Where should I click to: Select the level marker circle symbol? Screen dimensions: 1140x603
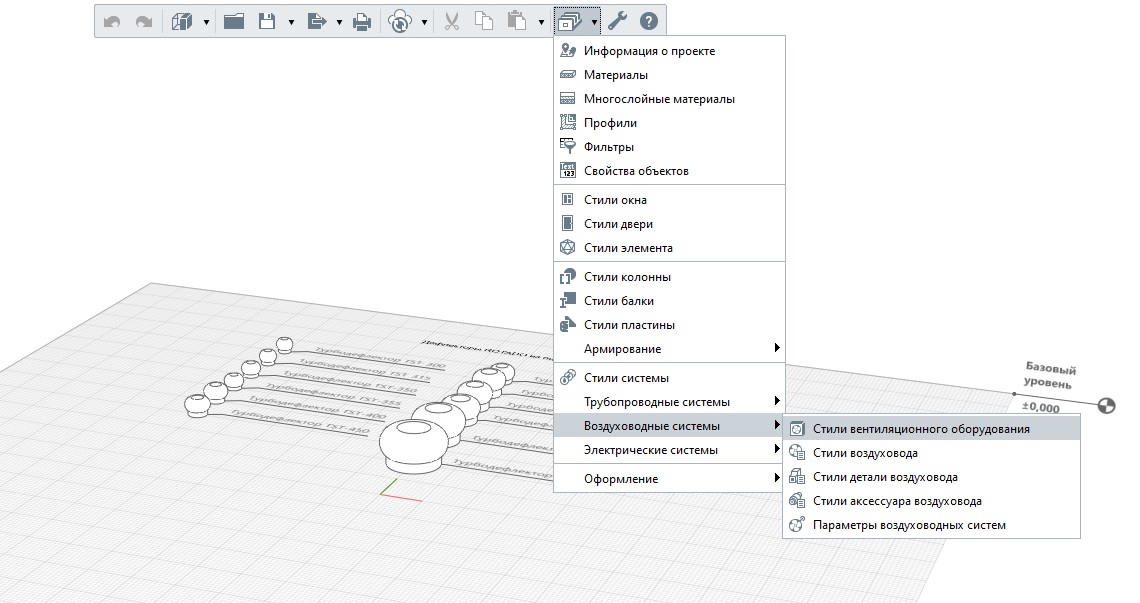tap(1107, 406)
